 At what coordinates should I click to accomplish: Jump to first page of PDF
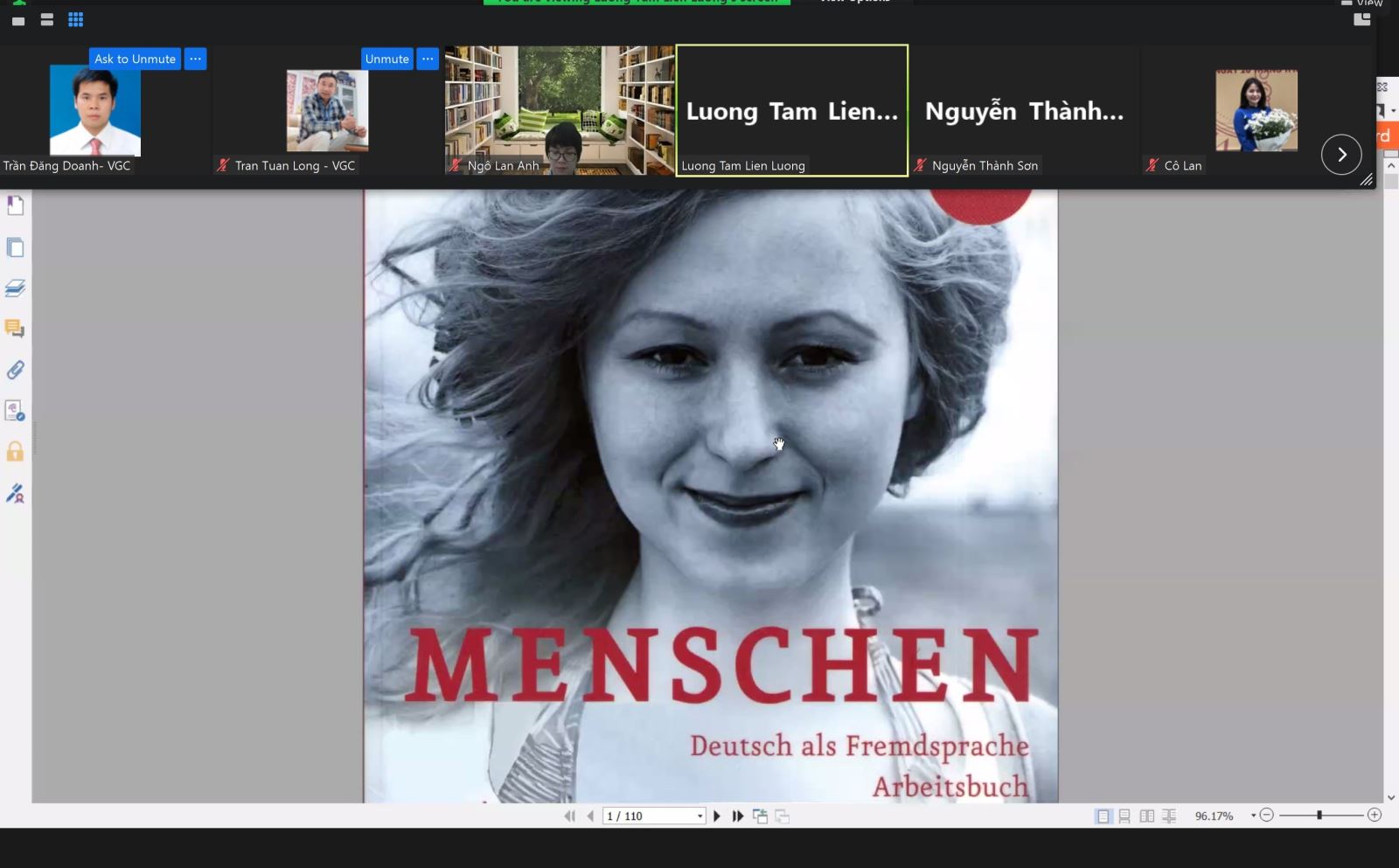click(x=569, y=816)
